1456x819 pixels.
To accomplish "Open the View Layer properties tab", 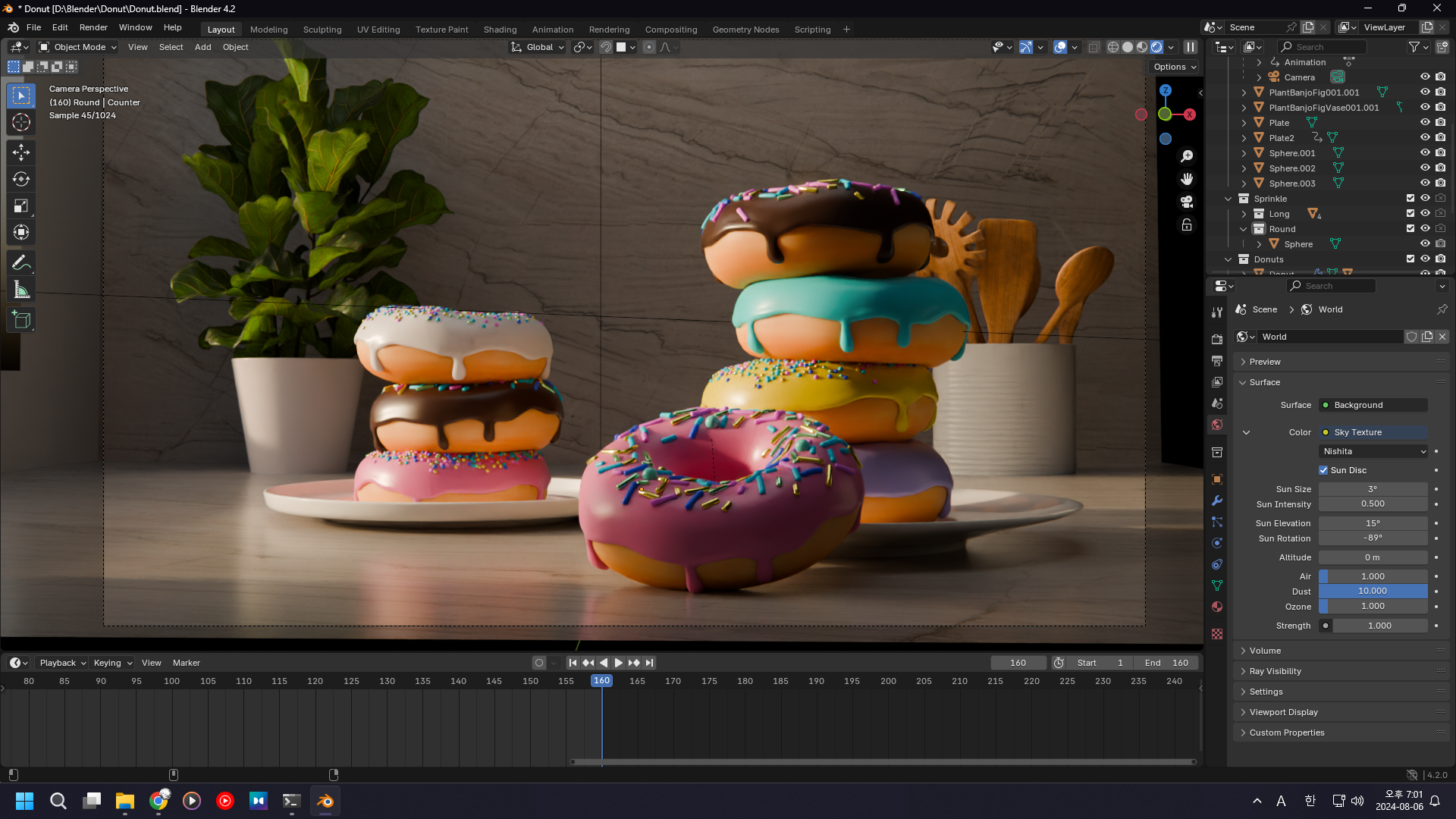I will (x=1217, y=382).
